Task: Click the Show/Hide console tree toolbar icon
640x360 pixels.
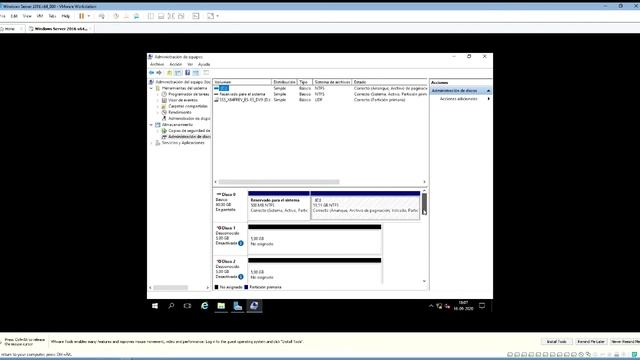Action: click(178, 73)
